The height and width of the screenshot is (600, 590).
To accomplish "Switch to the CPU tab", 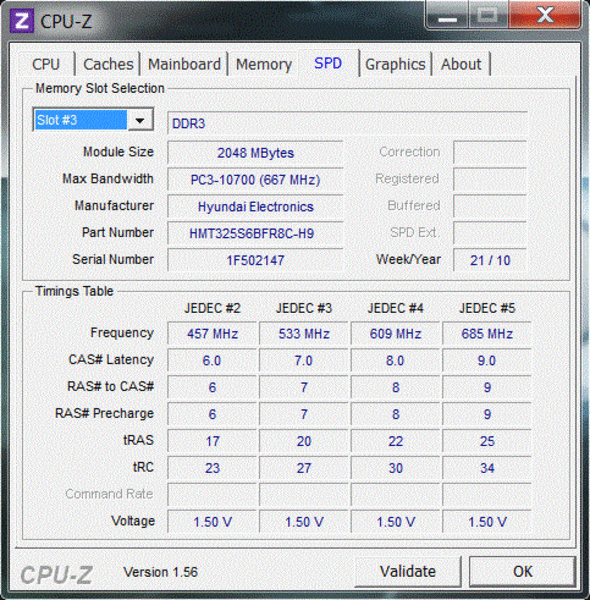I will click(x=46, y=64).
